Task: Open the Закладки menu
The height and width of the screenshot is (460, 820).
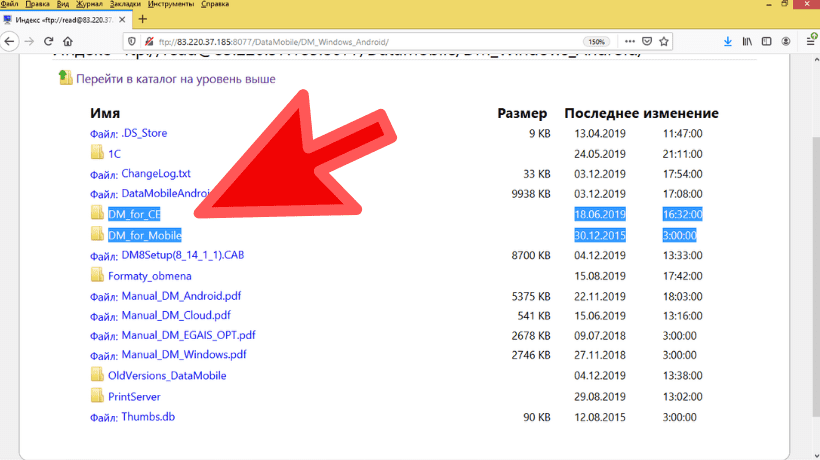Action: [125, 4]
